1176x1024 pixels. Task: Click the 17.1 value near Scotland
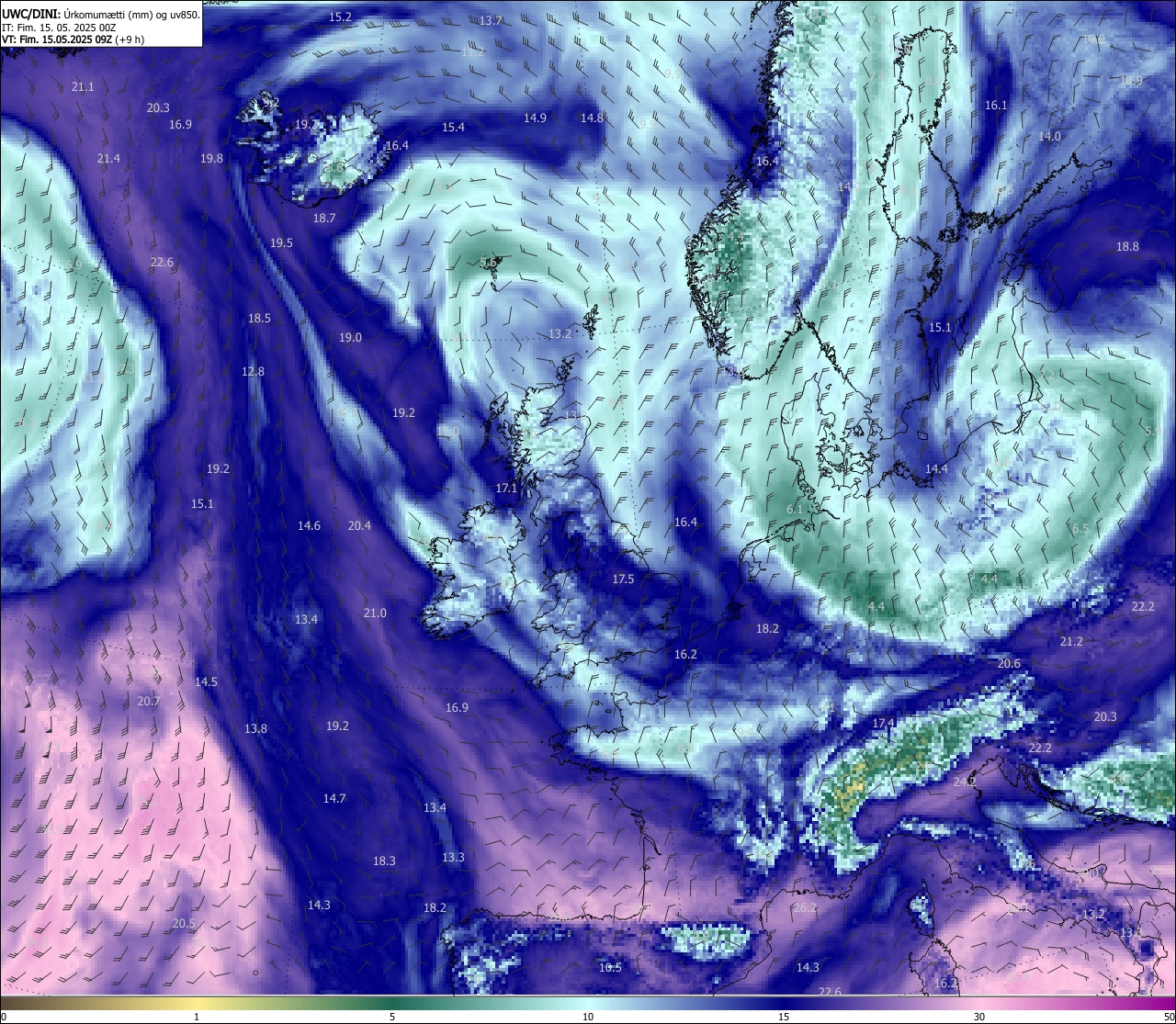point(506,488)
